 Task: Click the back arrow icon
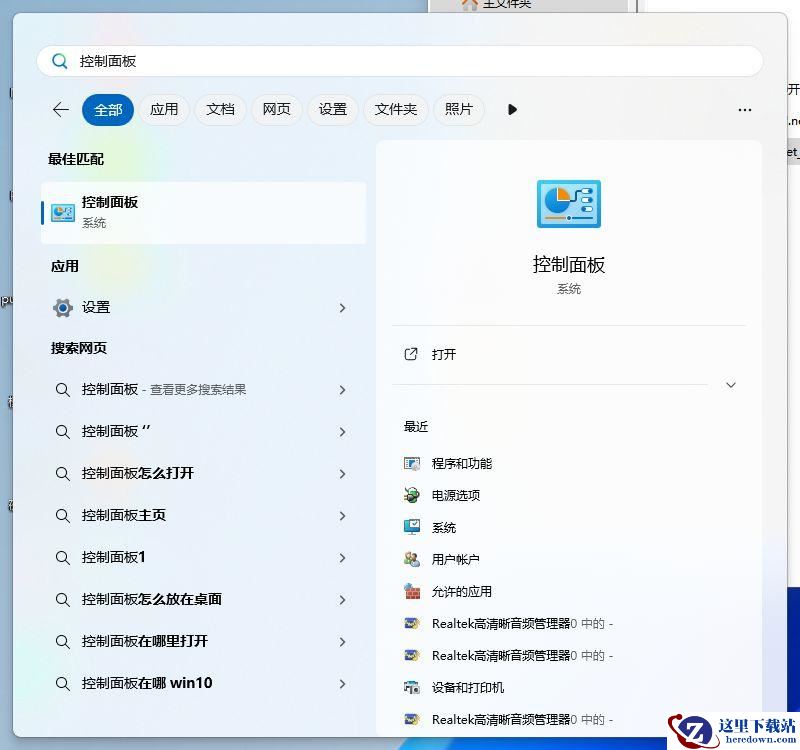[61, 110]
